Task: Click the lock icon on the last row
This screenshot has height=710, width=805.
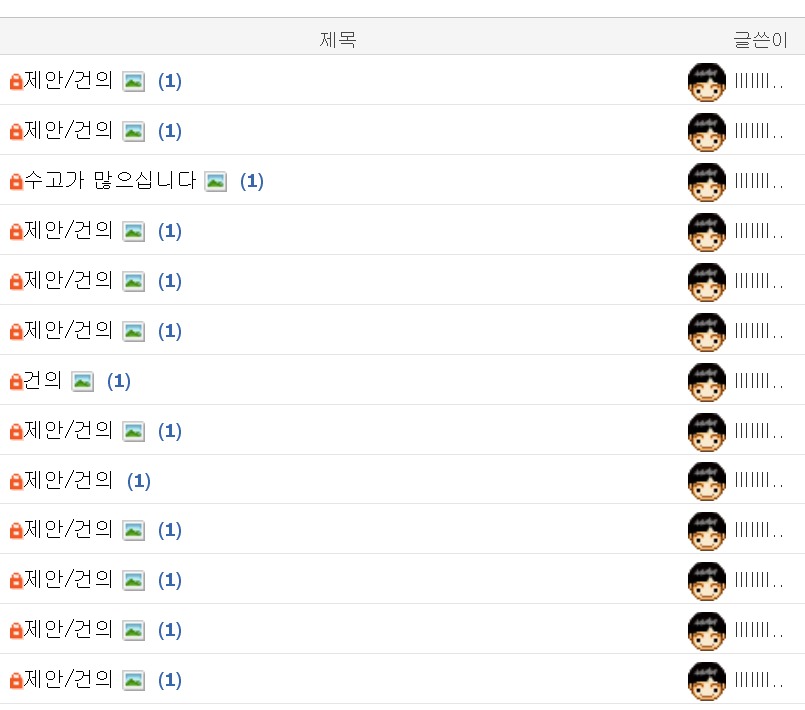Action: [x=16, y=681]
